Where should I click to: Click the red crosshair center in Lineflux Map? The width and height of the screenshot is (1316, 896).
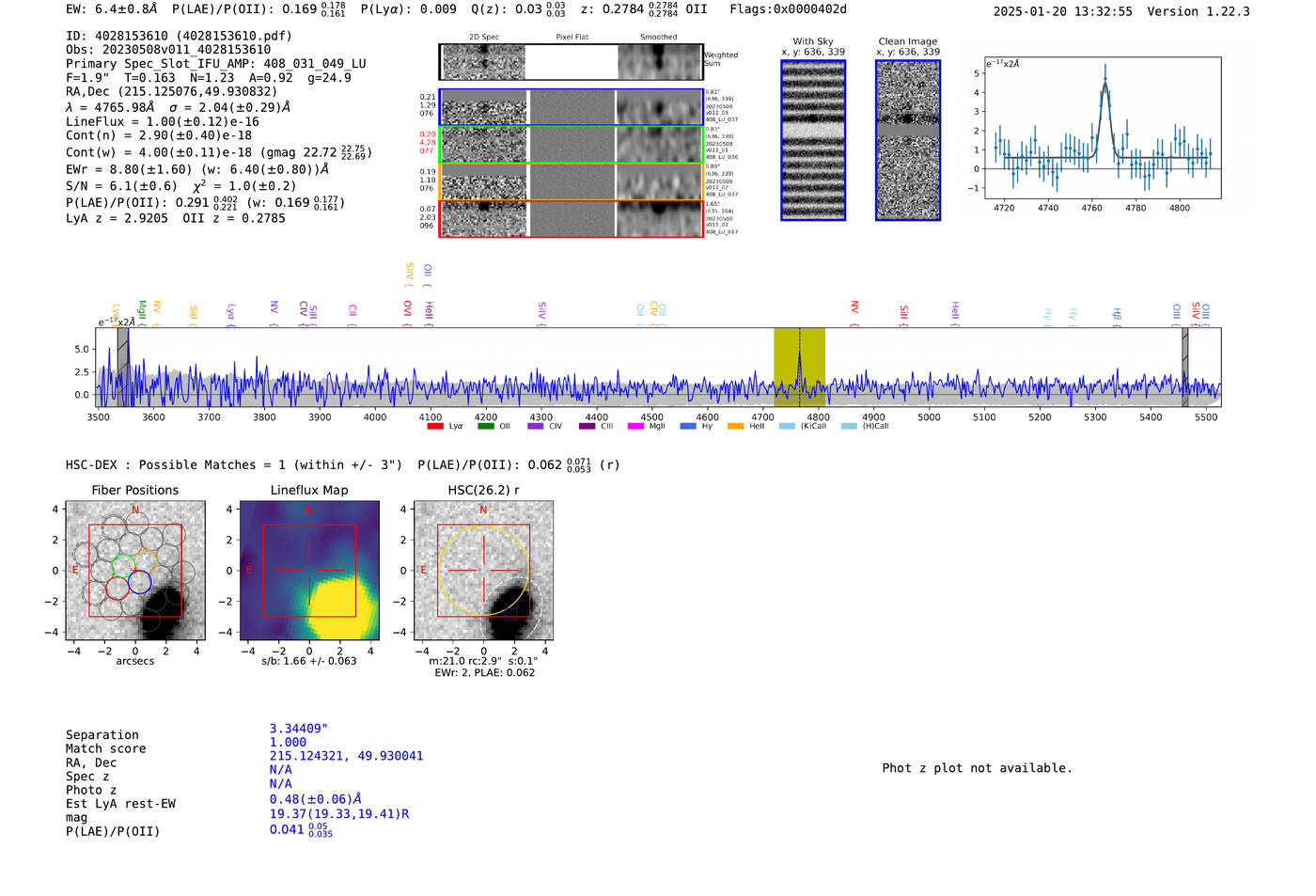click(x=309, y=570)
